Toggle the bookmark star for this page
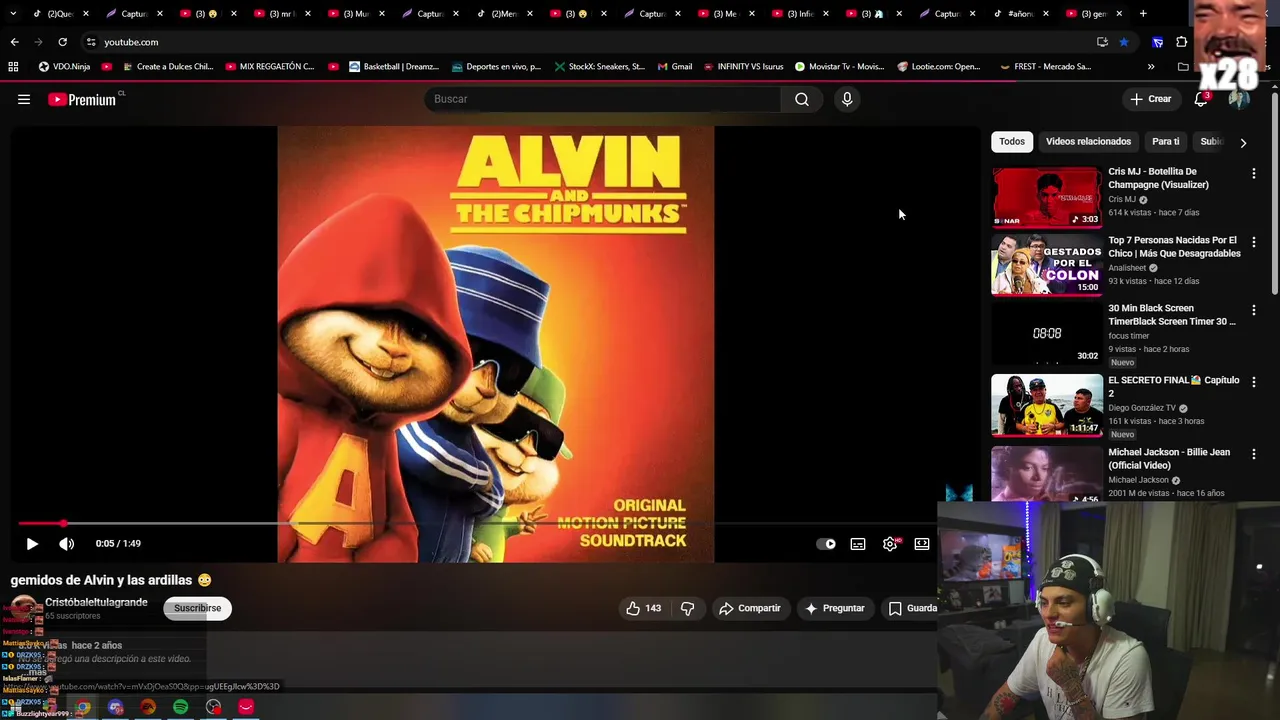The image size is (1280, 720). pyautogui.click(x=1124, y=42)
